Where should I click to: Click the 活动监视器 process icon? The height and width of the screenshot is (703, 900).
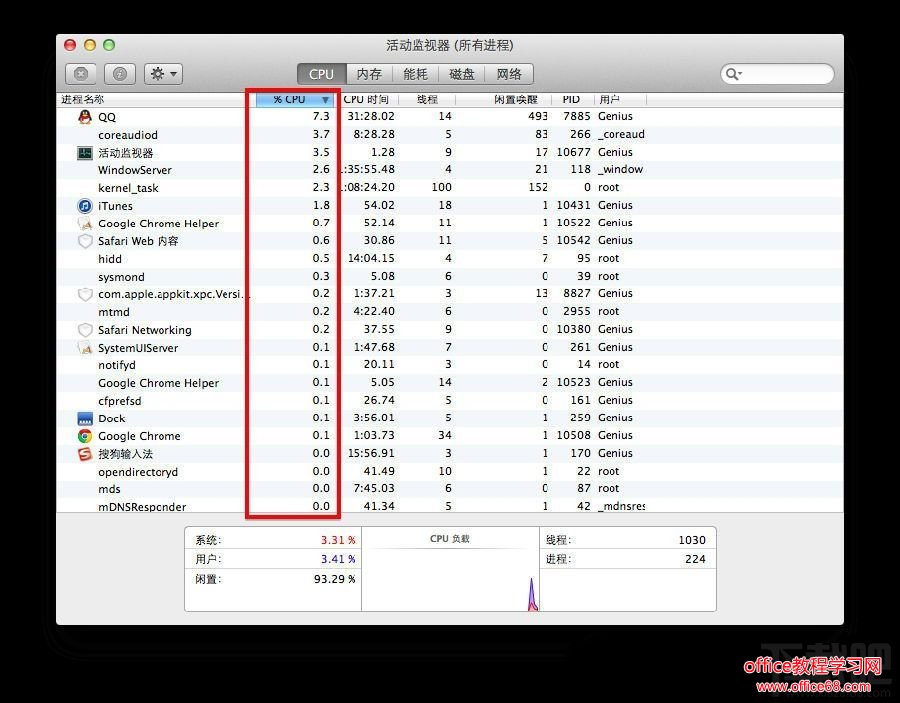85,153
